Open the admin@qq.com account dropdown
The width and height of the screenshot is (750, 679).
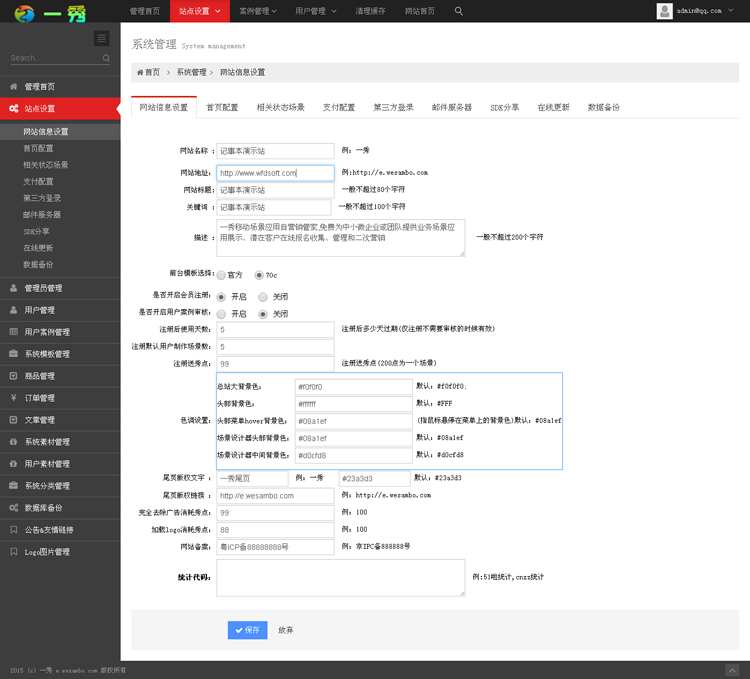(730, 10)
